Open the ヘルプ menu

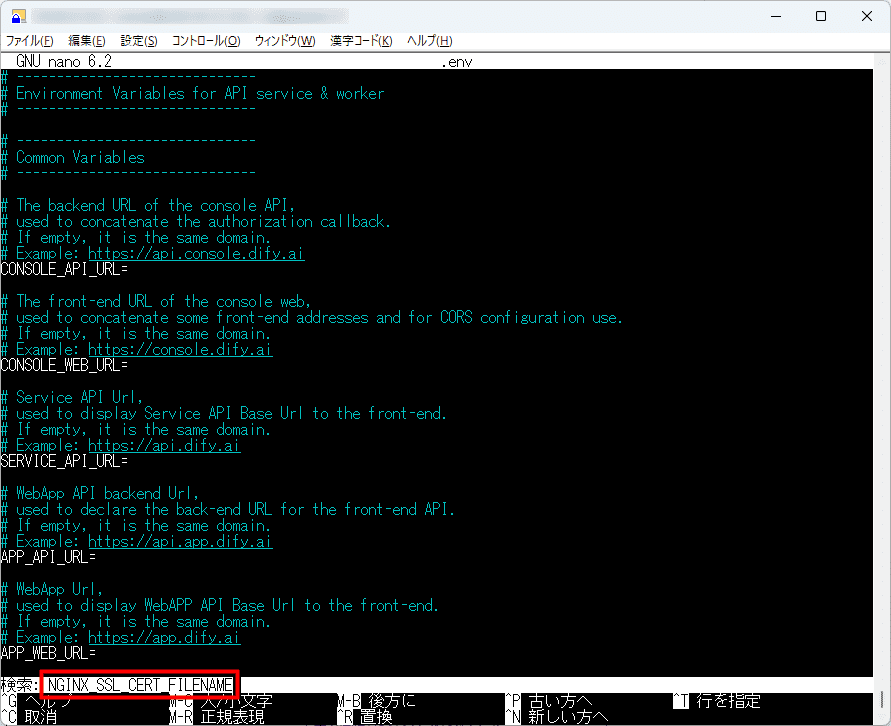[429, 40]
